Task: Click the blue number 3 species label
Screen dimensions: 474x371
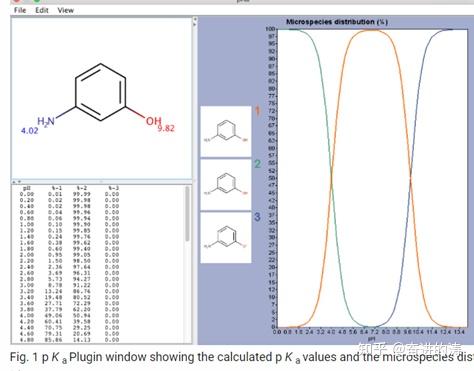Action: 257,217
